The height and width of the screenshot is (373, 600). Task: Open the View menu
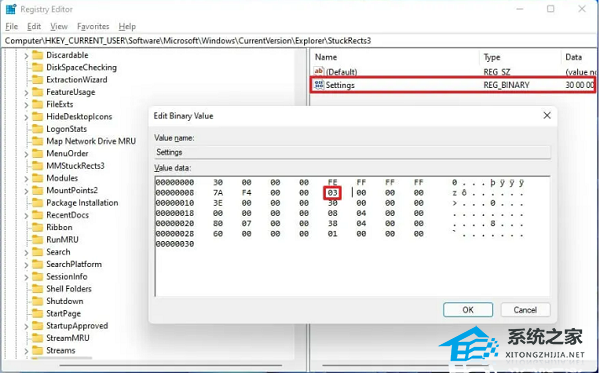(x=59, y=26)
